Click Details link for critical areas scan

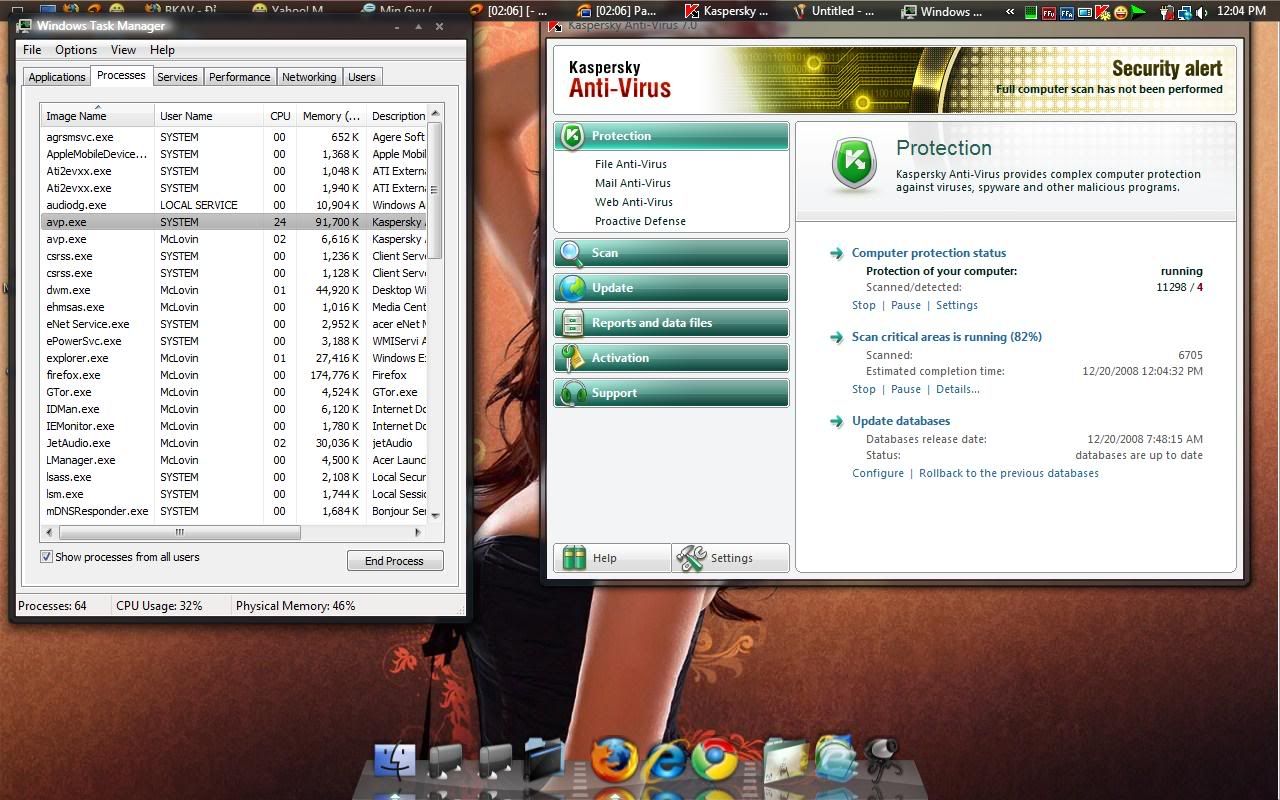tap(958, 389)
